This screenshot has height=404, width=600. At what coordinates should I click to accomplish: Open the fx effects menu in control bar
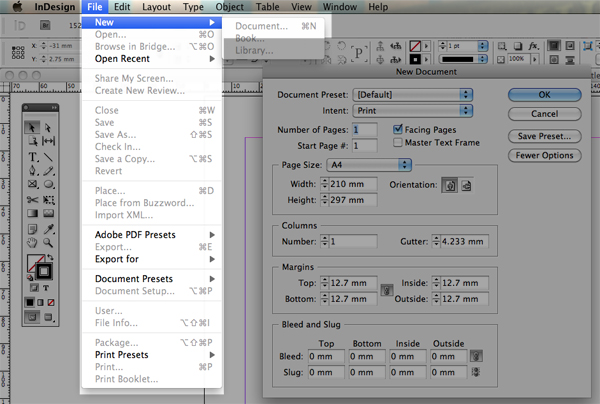(533, 46)
